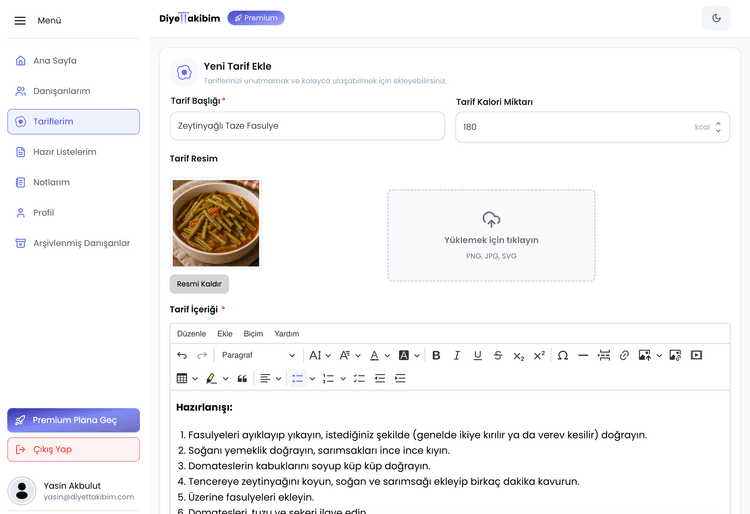Go to Danışanlarım in the sidebar
Screen dimensions: 750x514
61,91
